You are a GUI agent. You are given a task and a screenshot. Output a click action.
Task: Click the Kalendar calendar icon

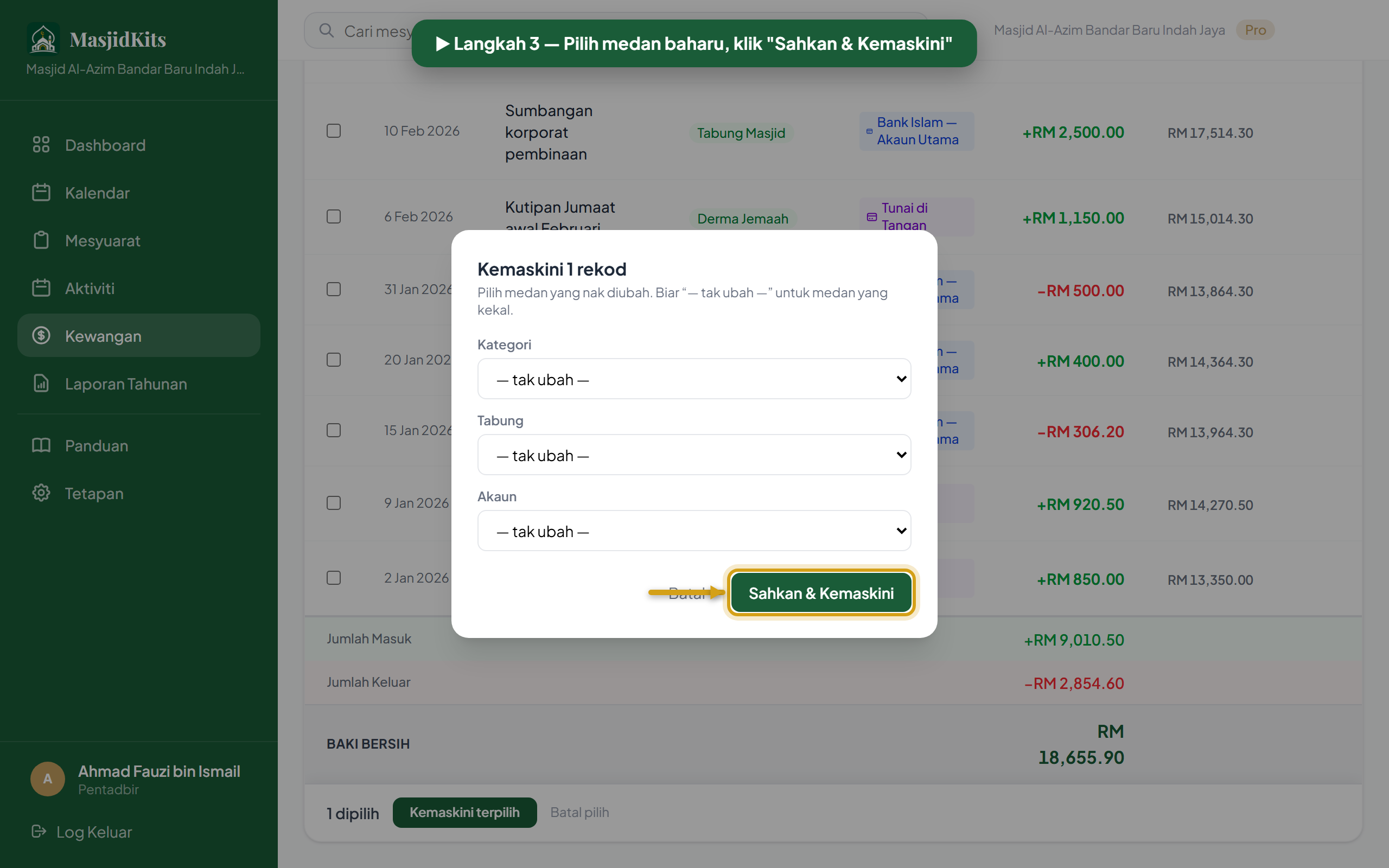coord(41,192)
